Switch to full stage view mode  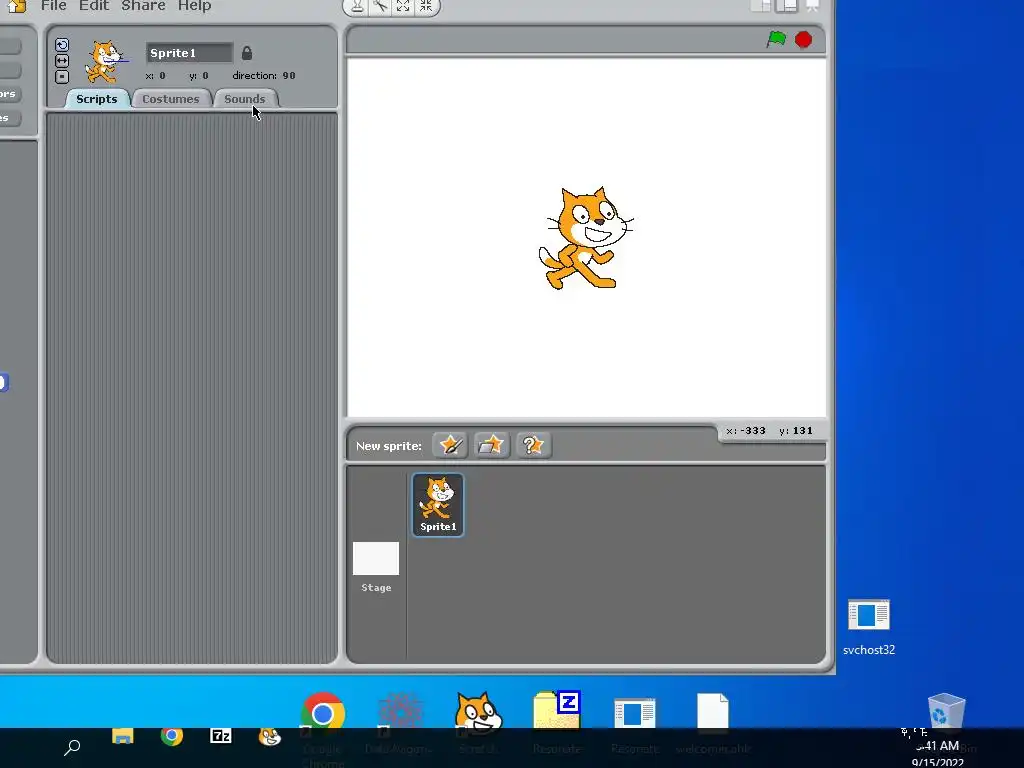[787, 6]
